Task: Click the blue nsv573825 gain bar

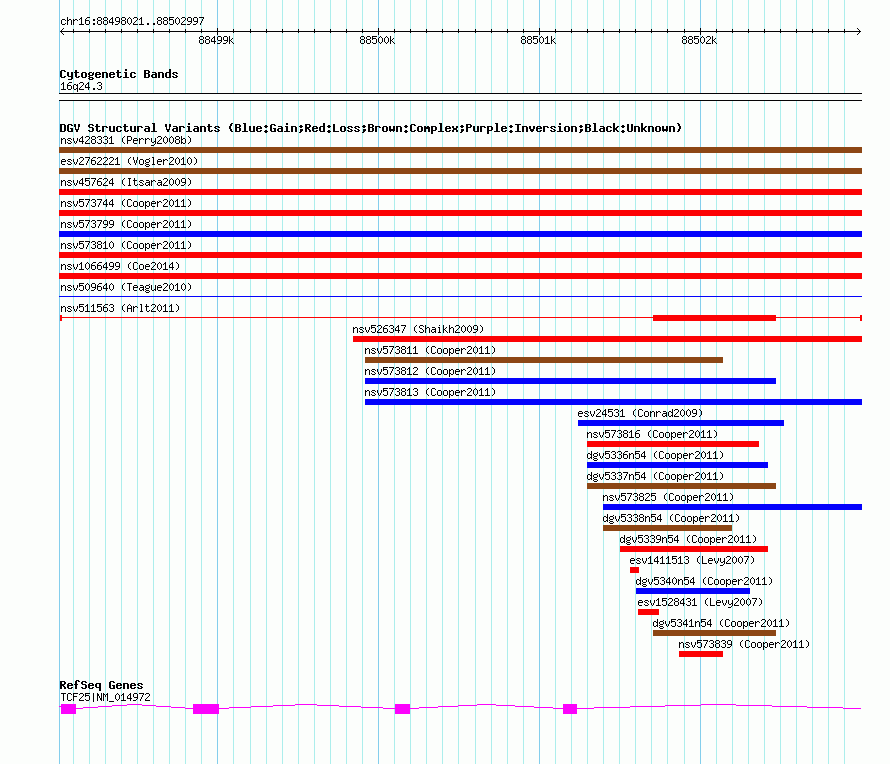Action: point(732,507)
